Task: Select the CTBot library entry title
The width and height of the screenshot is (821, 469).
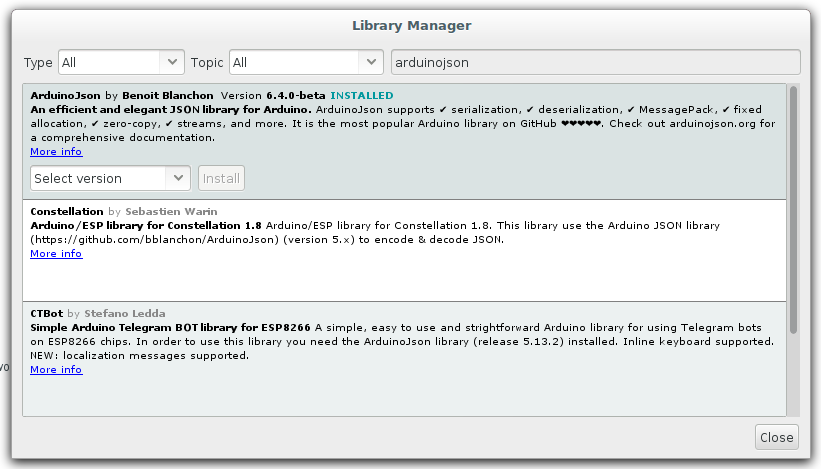Action: (47, 314)
